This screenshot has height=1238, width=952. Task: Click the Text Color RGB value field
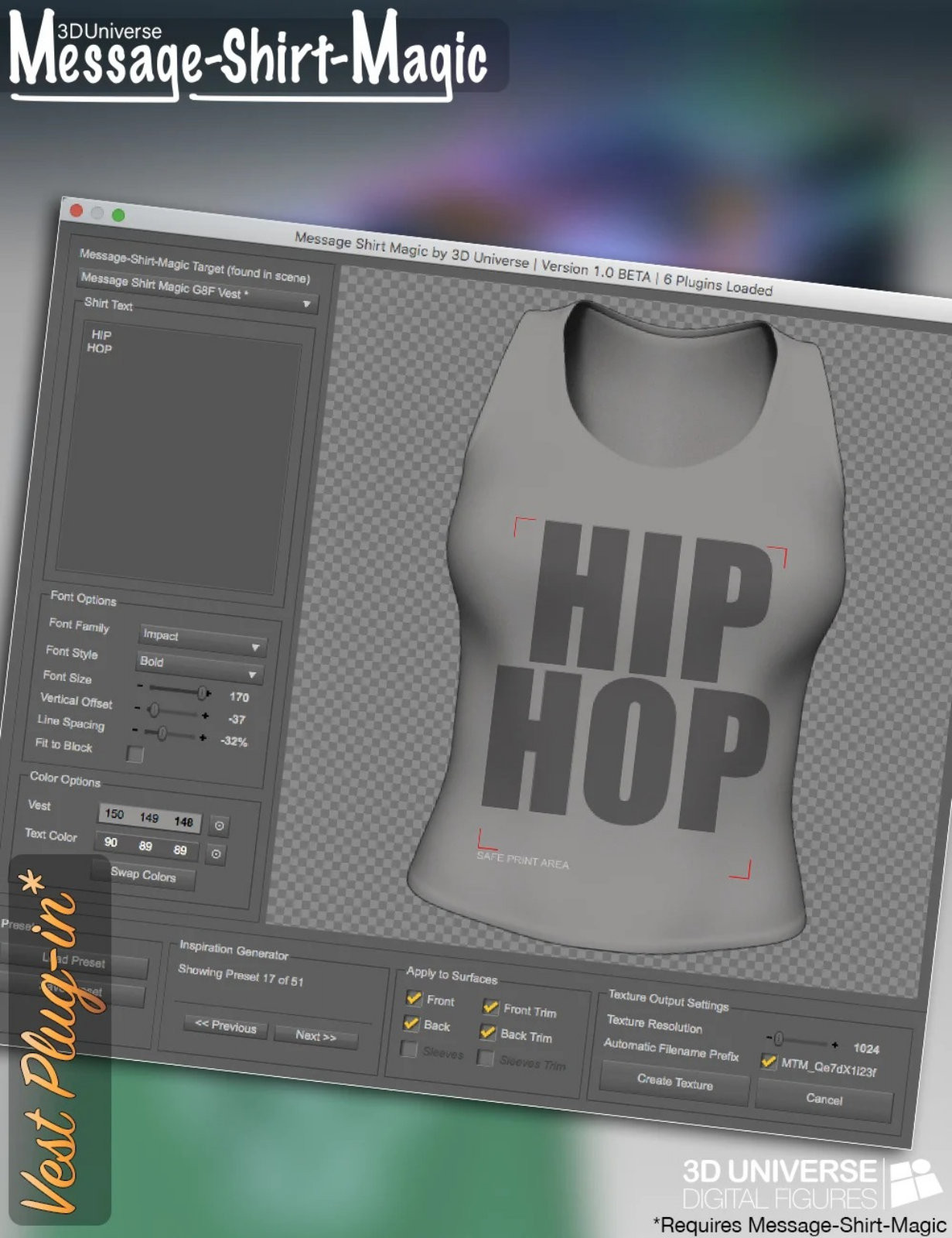[146, 846]
